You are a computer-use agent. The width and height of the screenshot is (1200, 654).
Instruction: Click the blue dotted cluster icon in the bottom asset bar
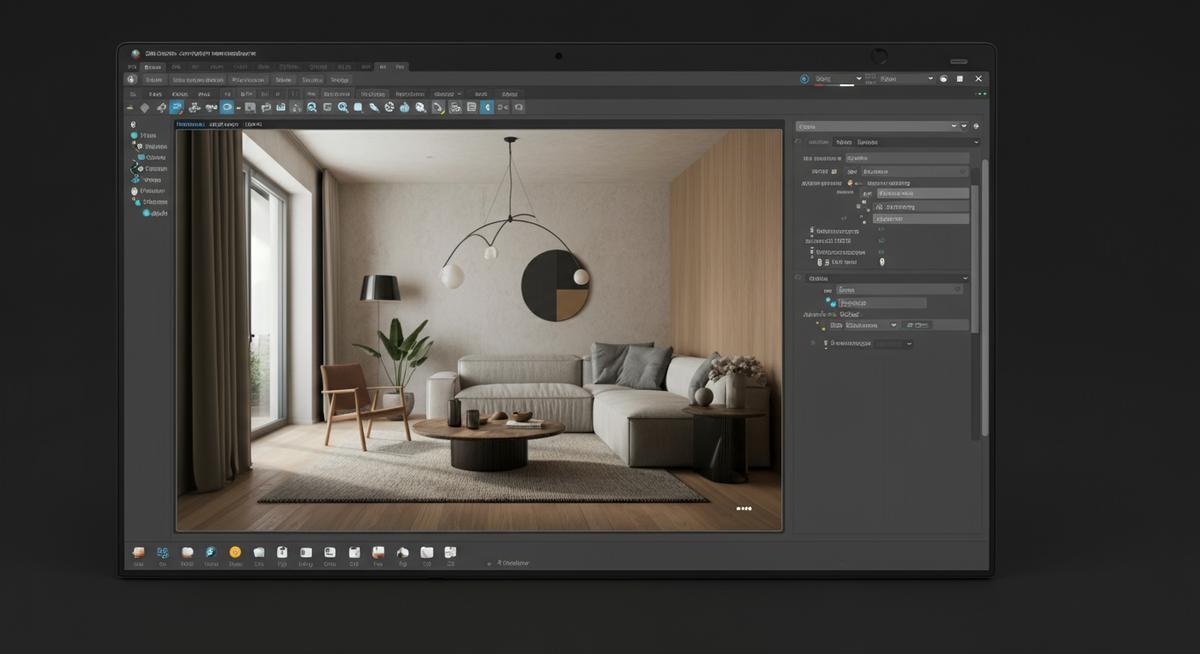point(163,552)
